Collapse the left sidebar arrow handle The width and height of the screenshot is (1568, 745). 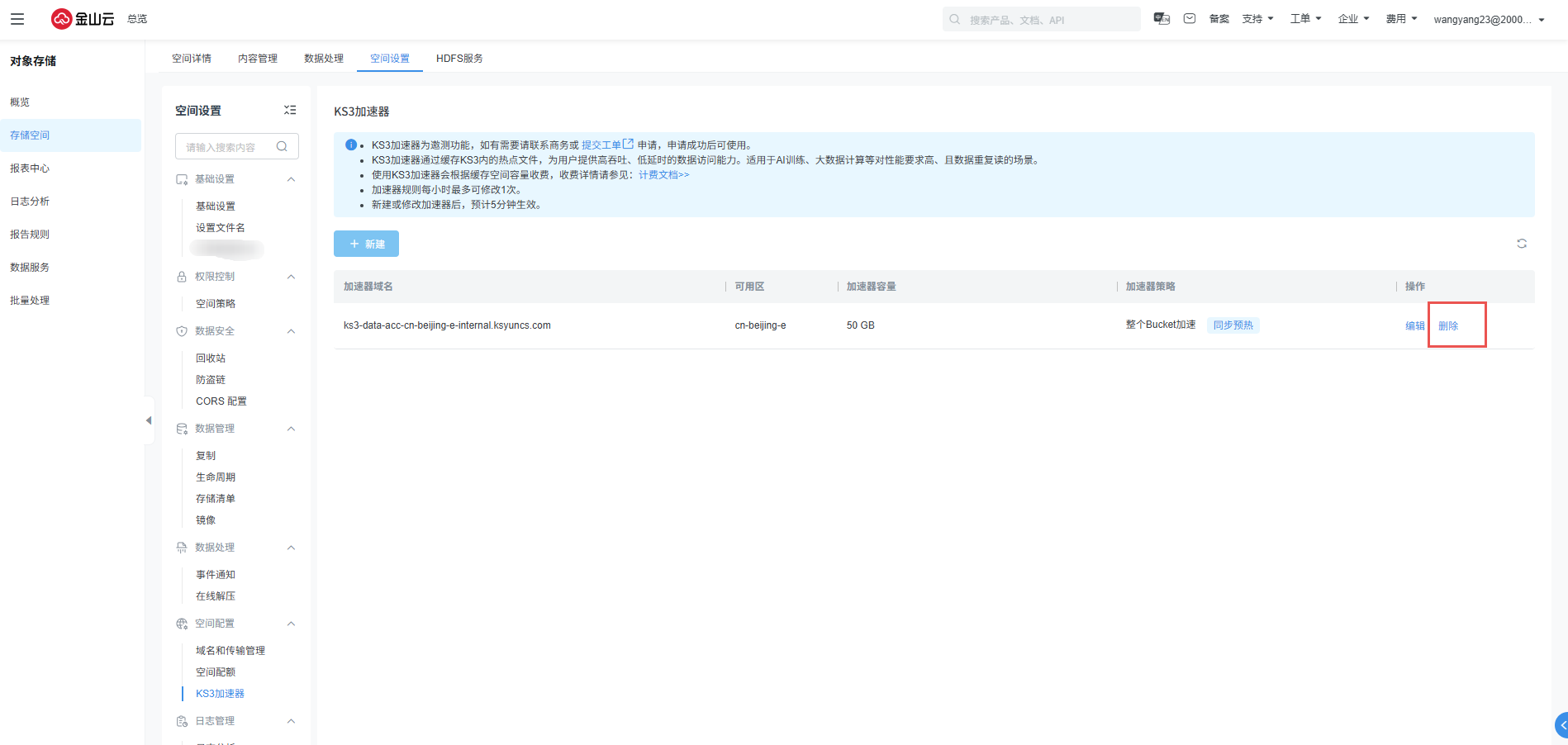(149, 420)
